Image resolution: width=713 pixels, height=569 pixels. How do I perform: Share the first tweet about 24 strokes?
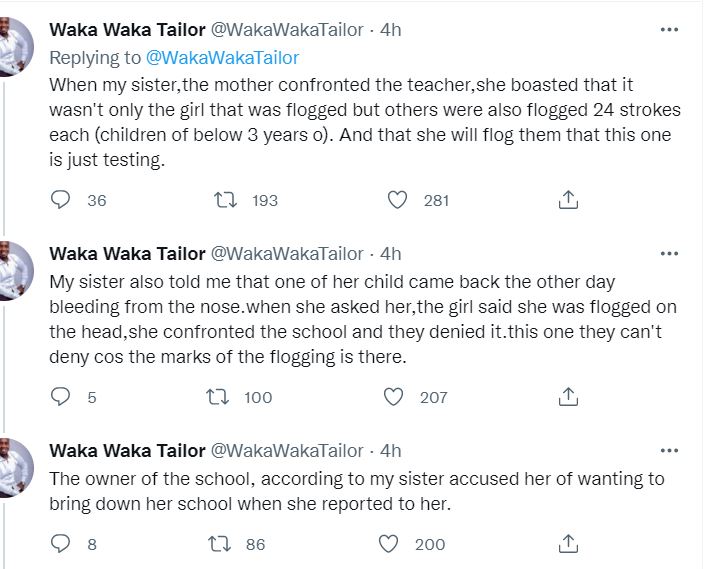[568, 200]
